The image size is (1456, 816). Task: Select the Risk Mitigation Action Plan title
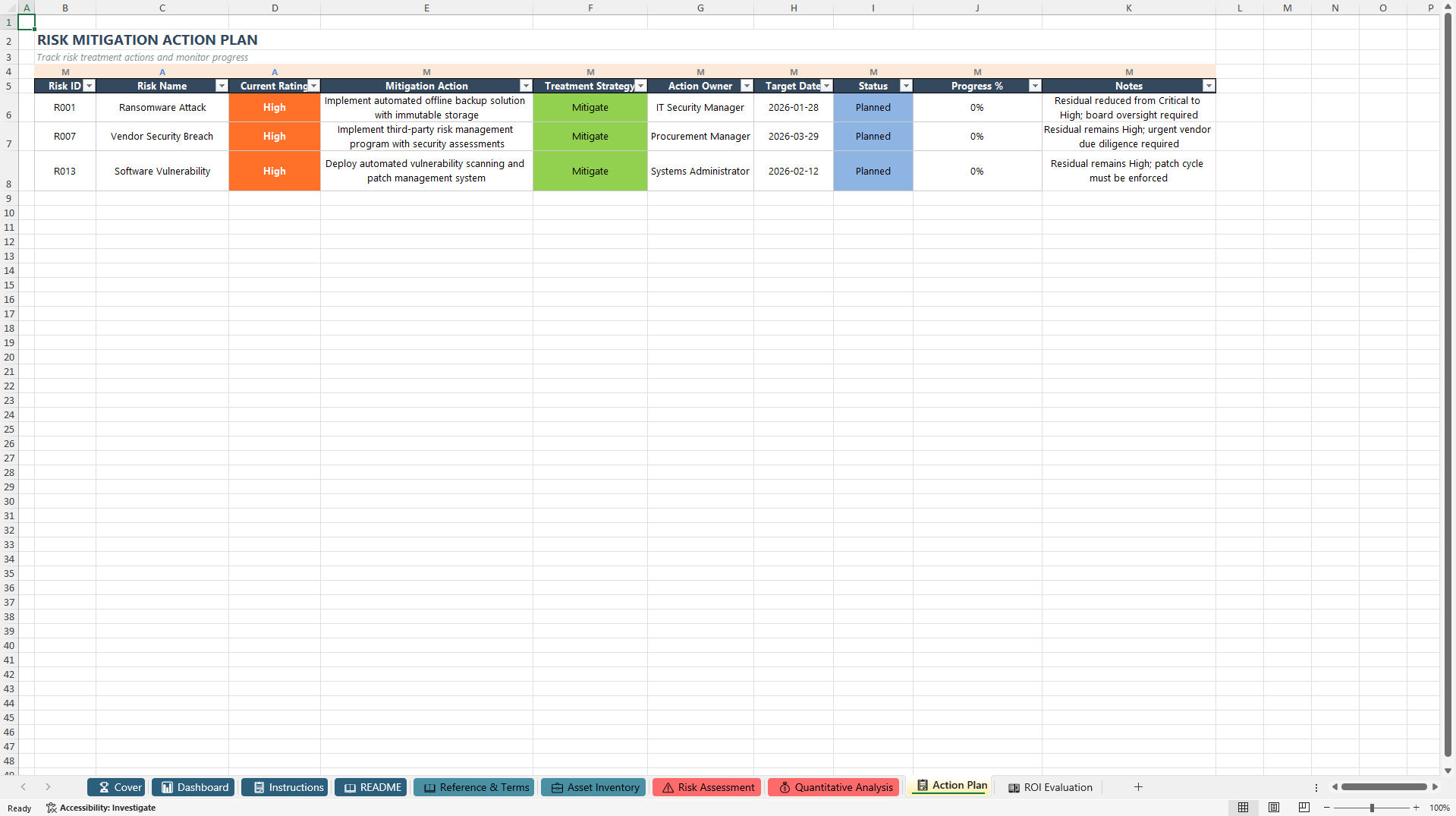[147, 40]
